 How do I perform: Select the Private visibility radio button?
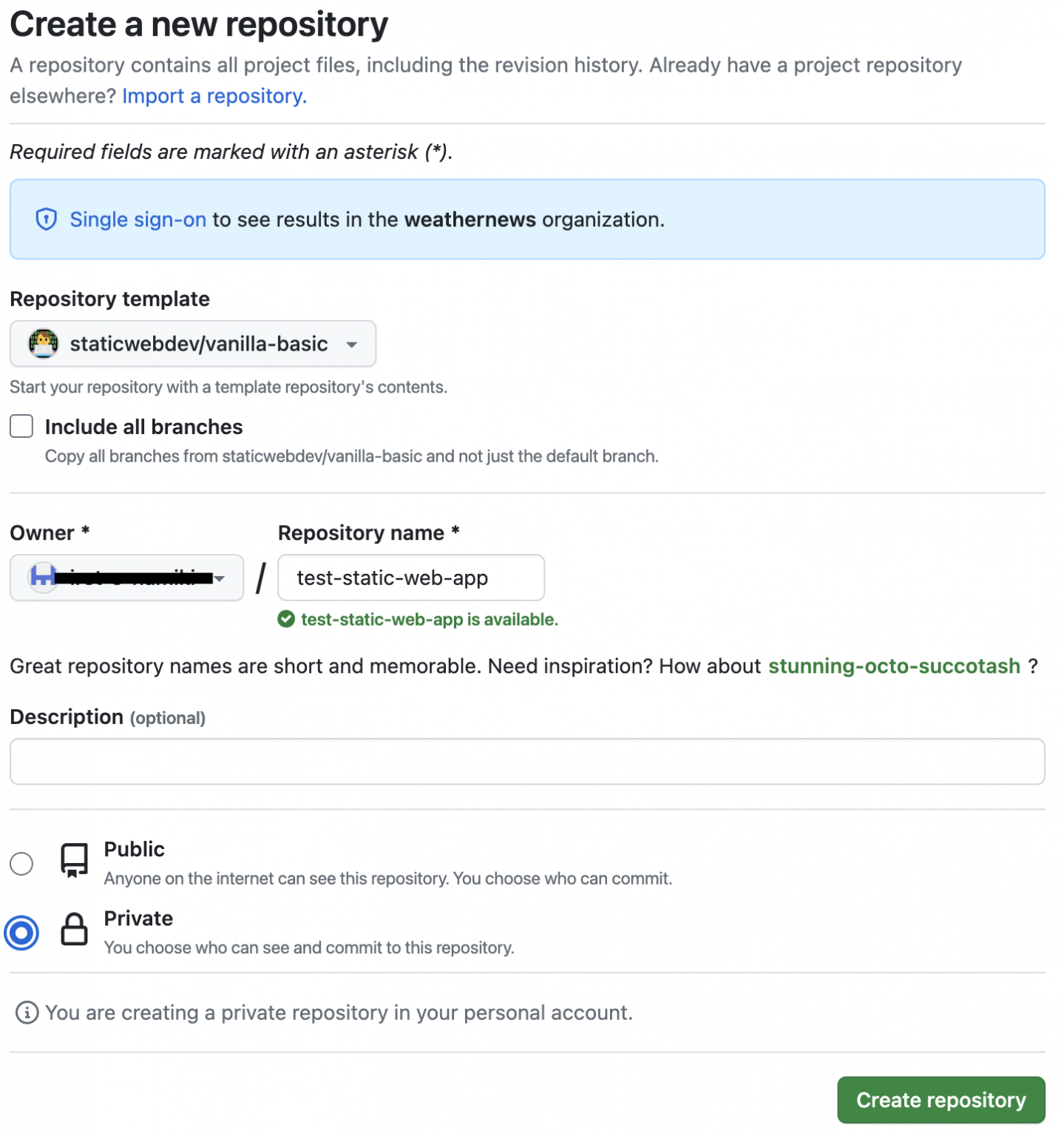pyautogui.click(x=21, y=933)
